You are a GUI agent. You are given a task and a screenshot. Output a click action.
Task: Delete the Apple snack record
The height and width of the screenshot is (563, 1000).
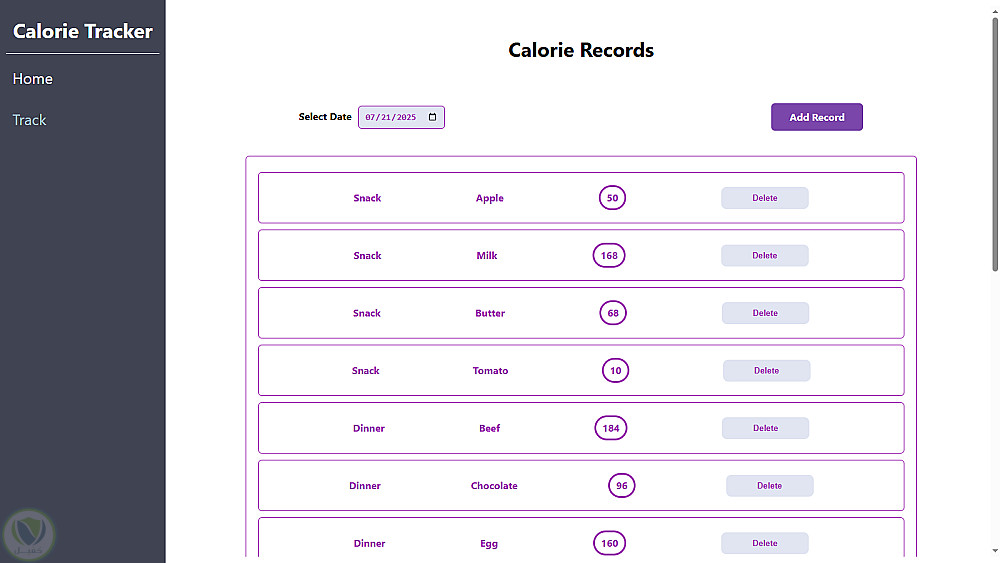pyautogui.click(x=764, y=198)
